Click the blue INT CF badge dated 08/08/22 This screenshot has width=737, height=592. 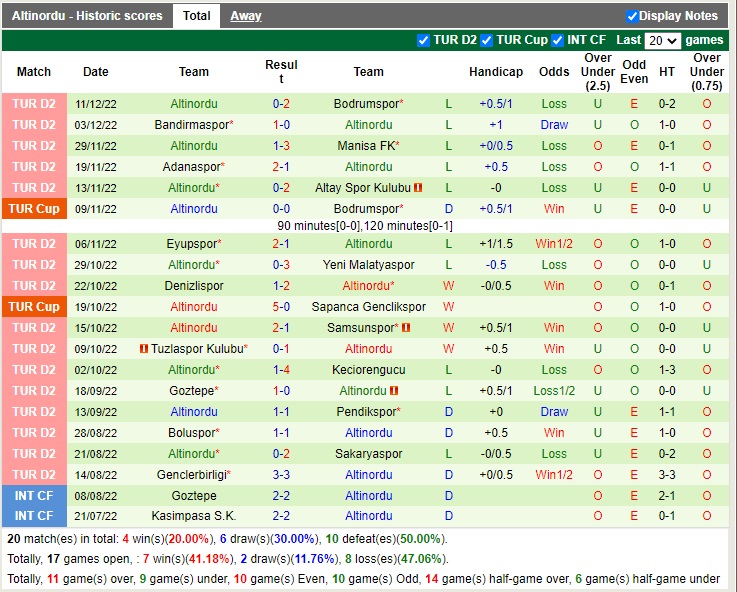click(34, 496)
